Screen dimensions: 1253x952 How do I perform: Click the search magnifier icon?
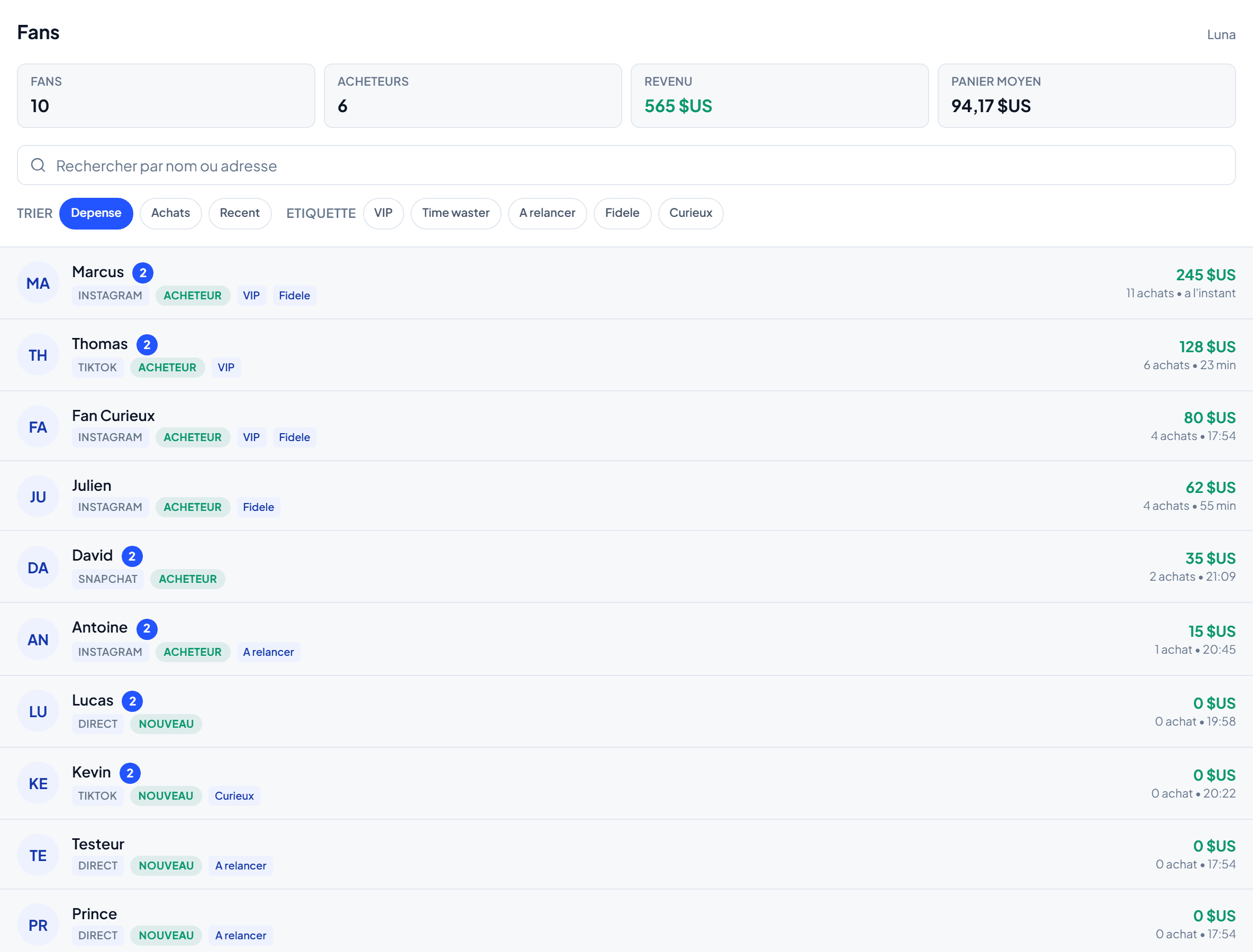click(38, 165)
